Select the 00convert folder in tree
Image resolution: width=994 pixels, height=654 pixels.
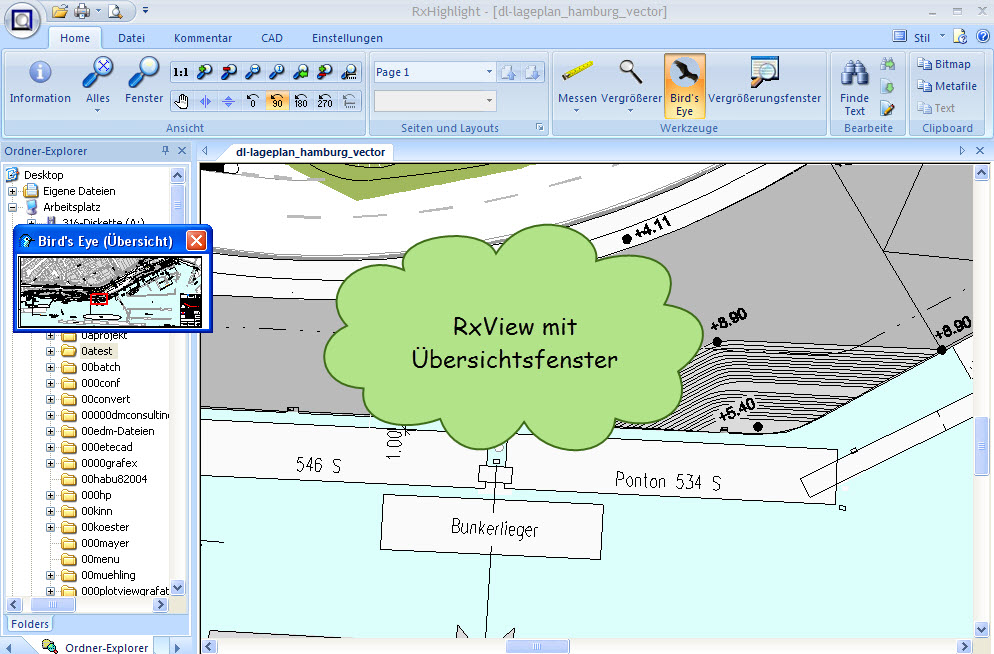105,399
